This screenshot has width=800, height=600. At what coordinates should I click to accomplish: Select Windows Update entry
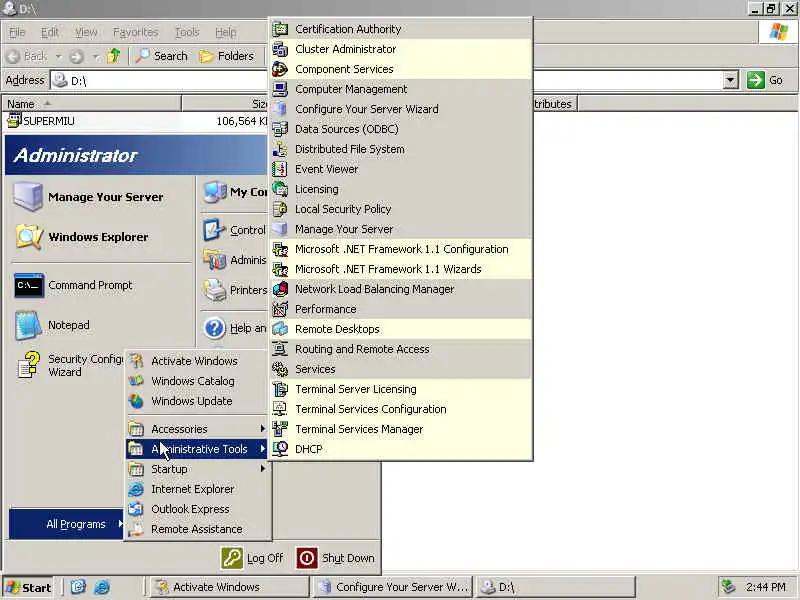click(x=197, y=401)
